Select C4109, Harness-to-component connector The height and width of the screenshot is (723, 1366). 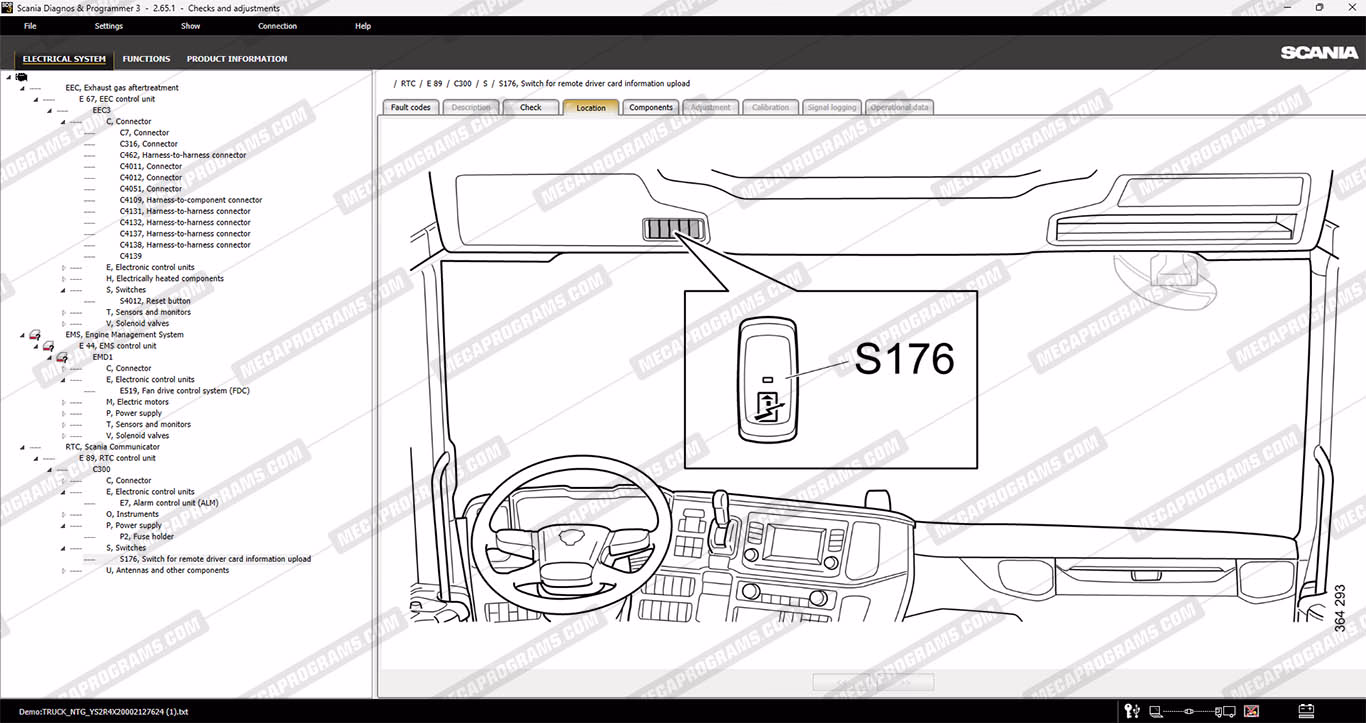pyautogui.click(x=191, y=200)
